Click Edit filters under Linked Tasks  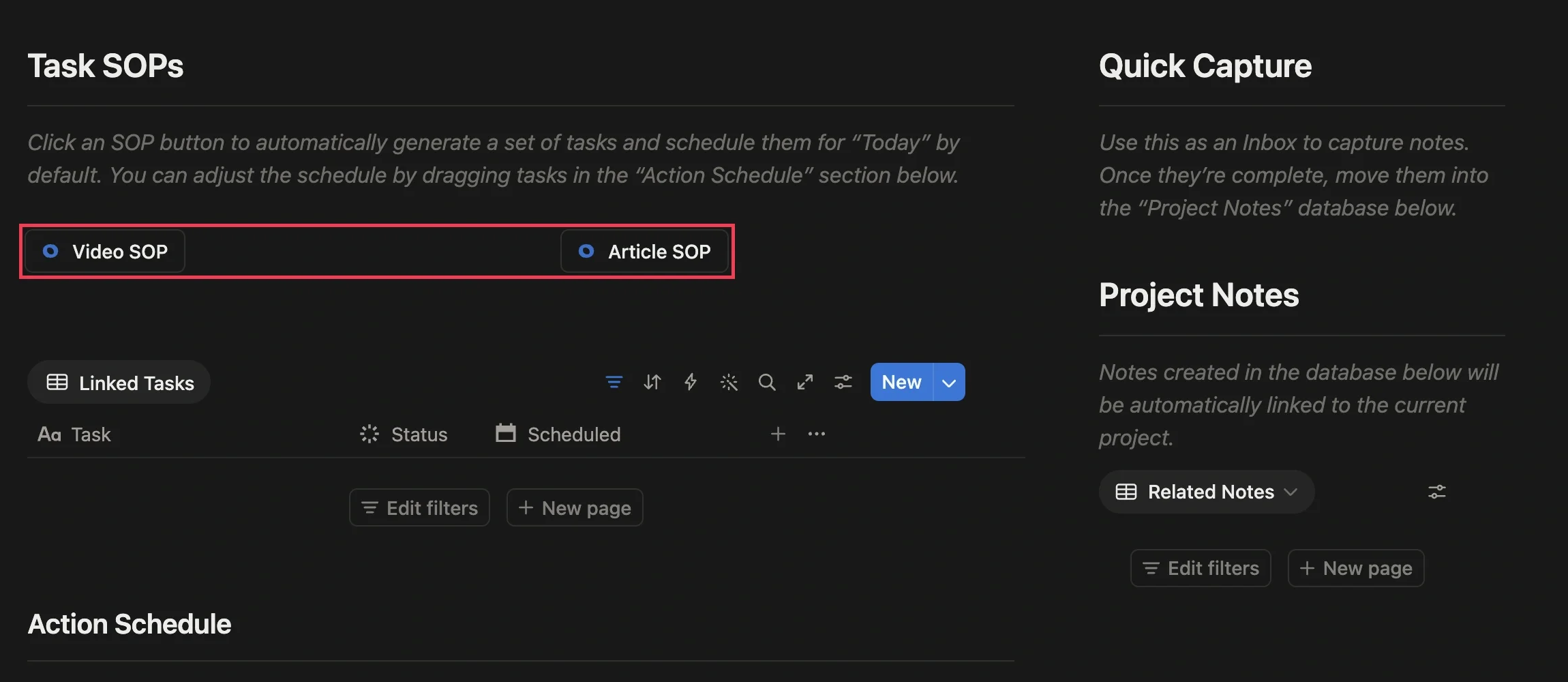pyautogui.click(x=419, y=507)
